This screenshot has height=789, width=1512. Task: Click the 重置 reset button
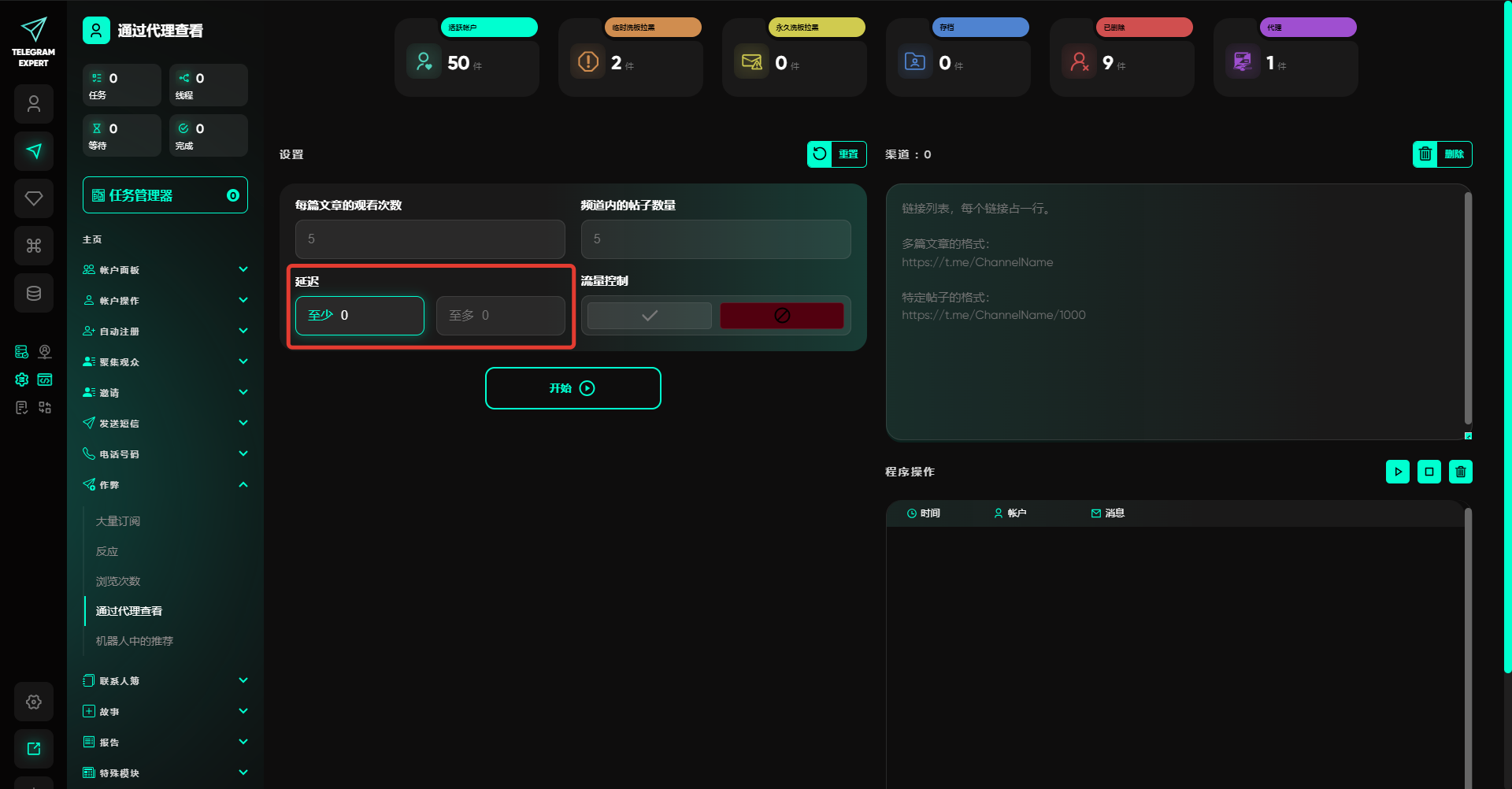coord(836,154)
